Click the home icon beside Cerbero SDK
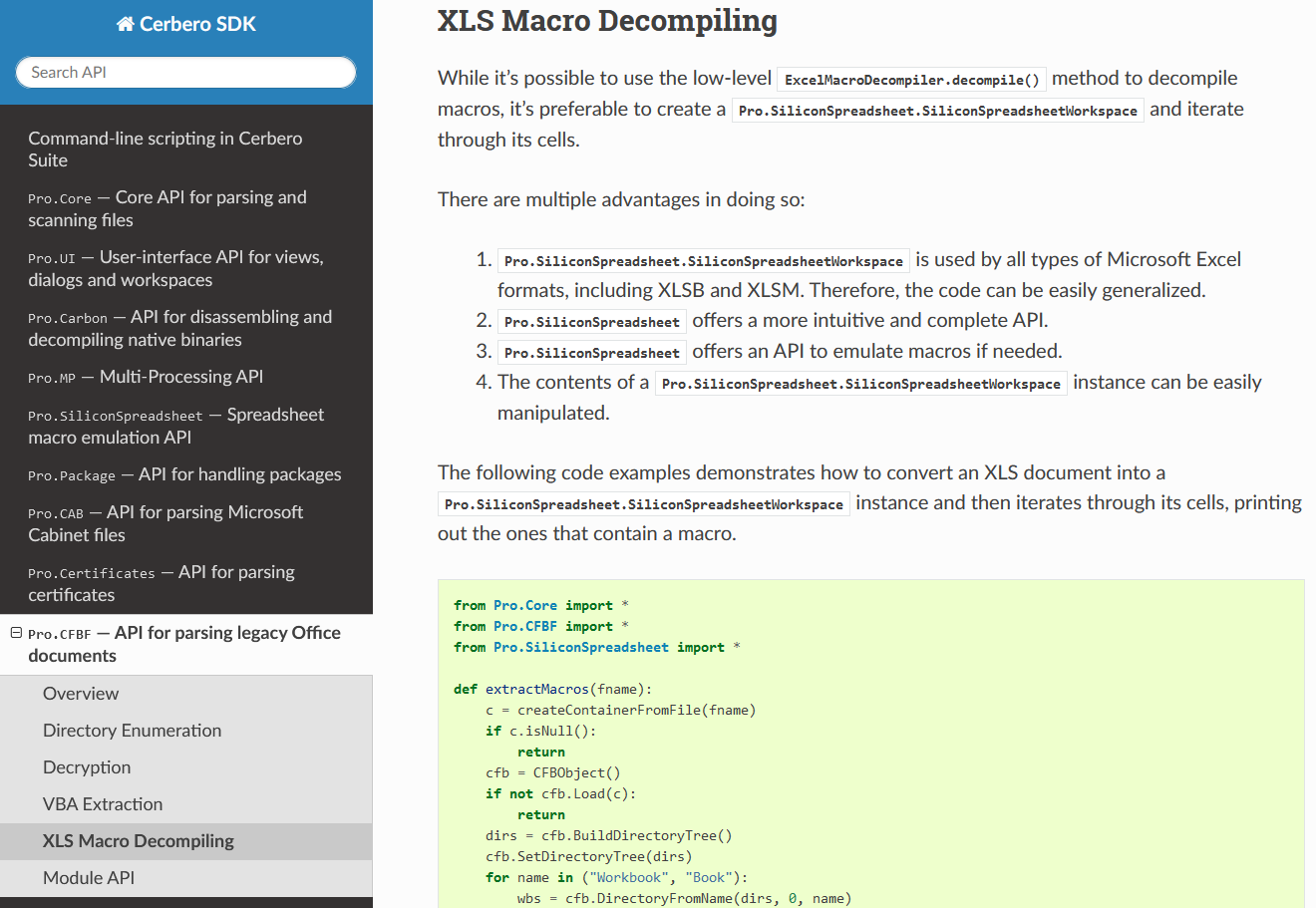Screen dimensions: 1316x908 pyautogui.click(x=126, y=24)
